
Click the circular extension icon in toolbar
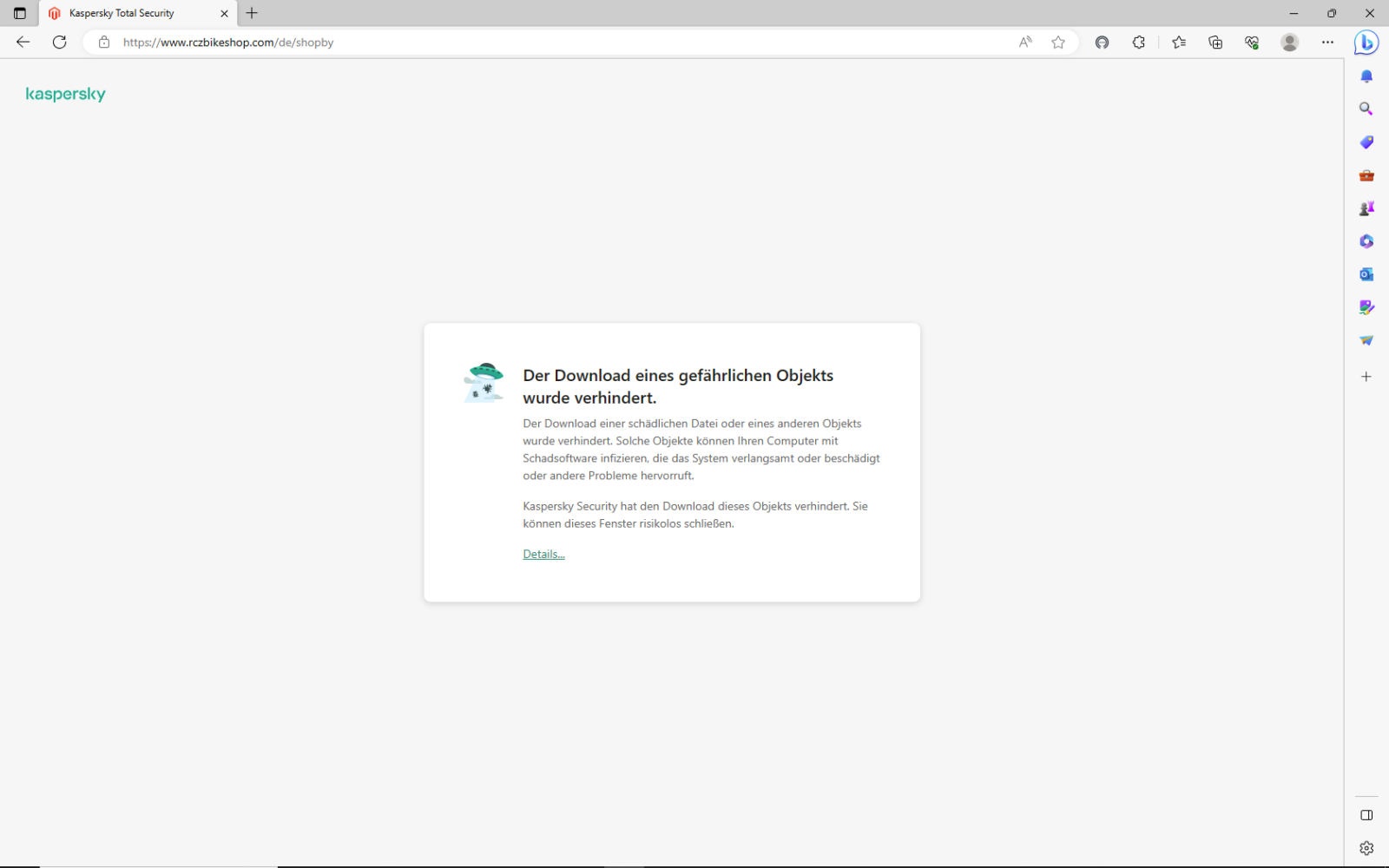pyautogui.click(x=1102, y=42)
